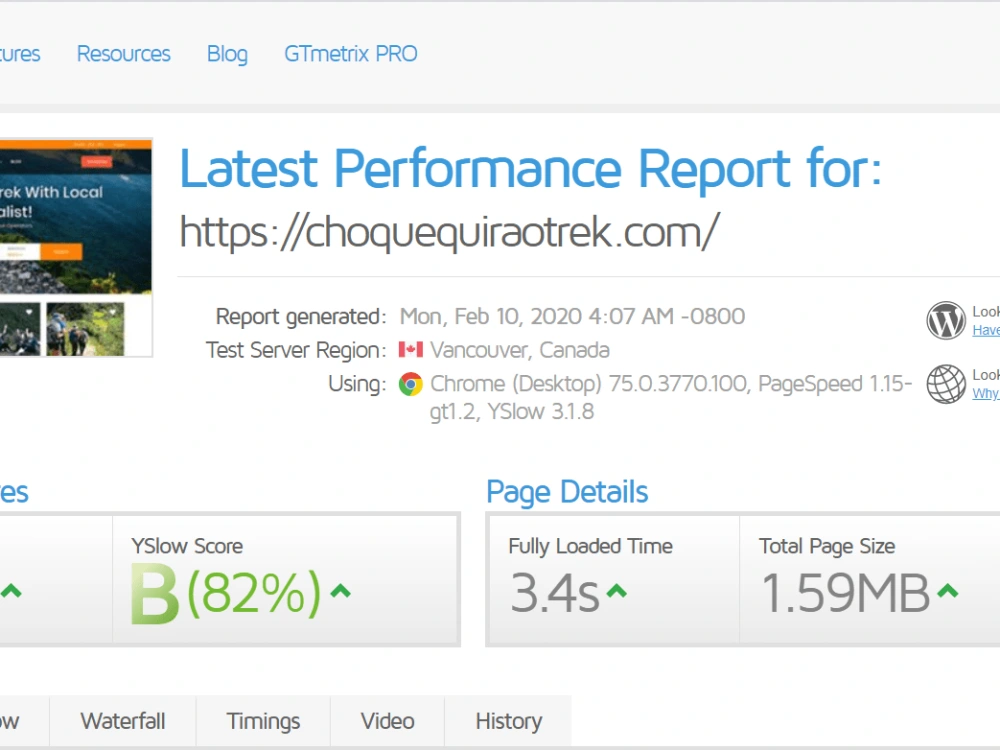This screenshot has height=750, width=1000.
Task: Open the Video tab
Action: pos(387,721)
